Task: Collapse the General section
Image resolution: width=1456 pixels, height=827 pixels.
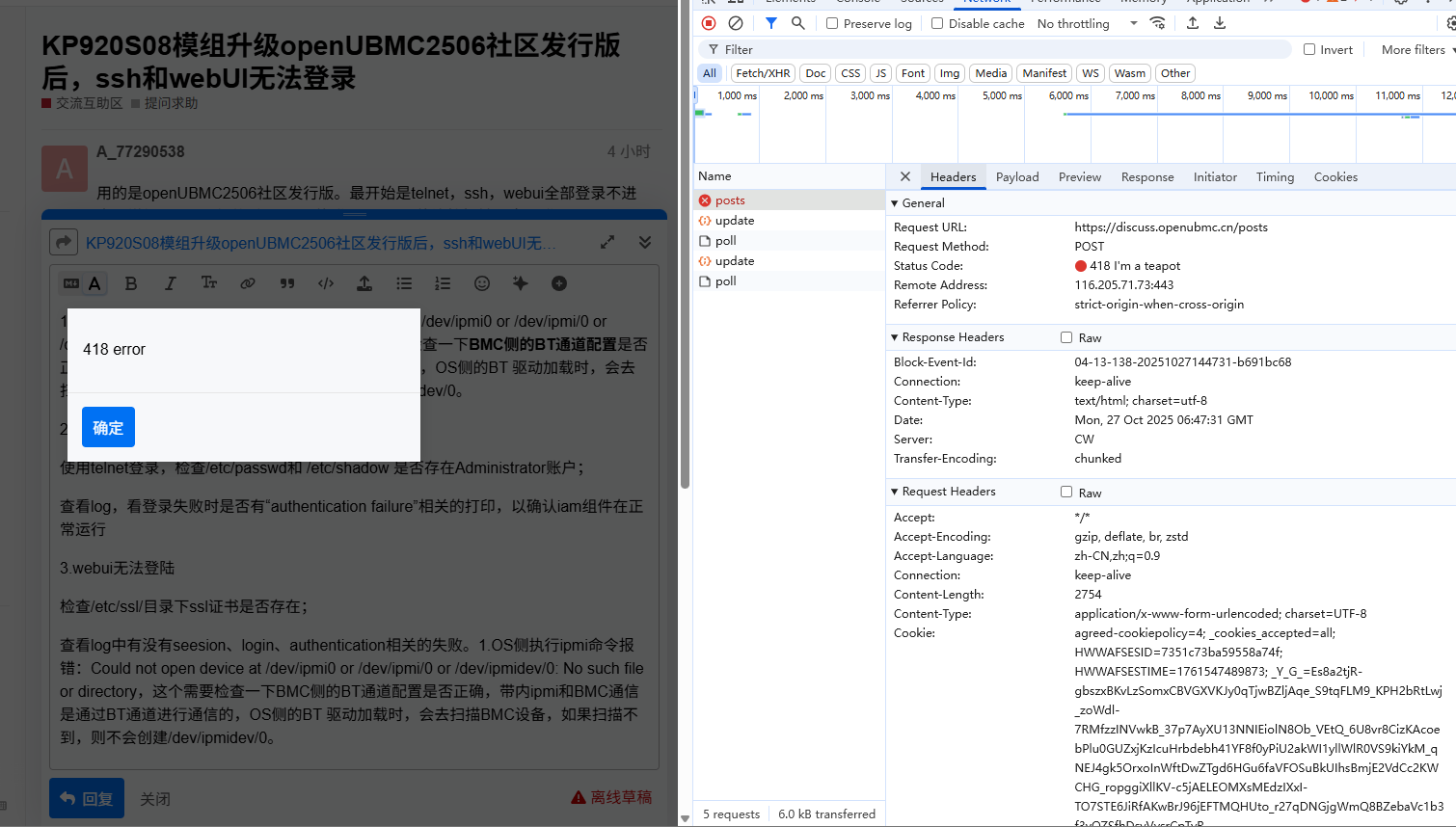Action: (x=895, y=203)
